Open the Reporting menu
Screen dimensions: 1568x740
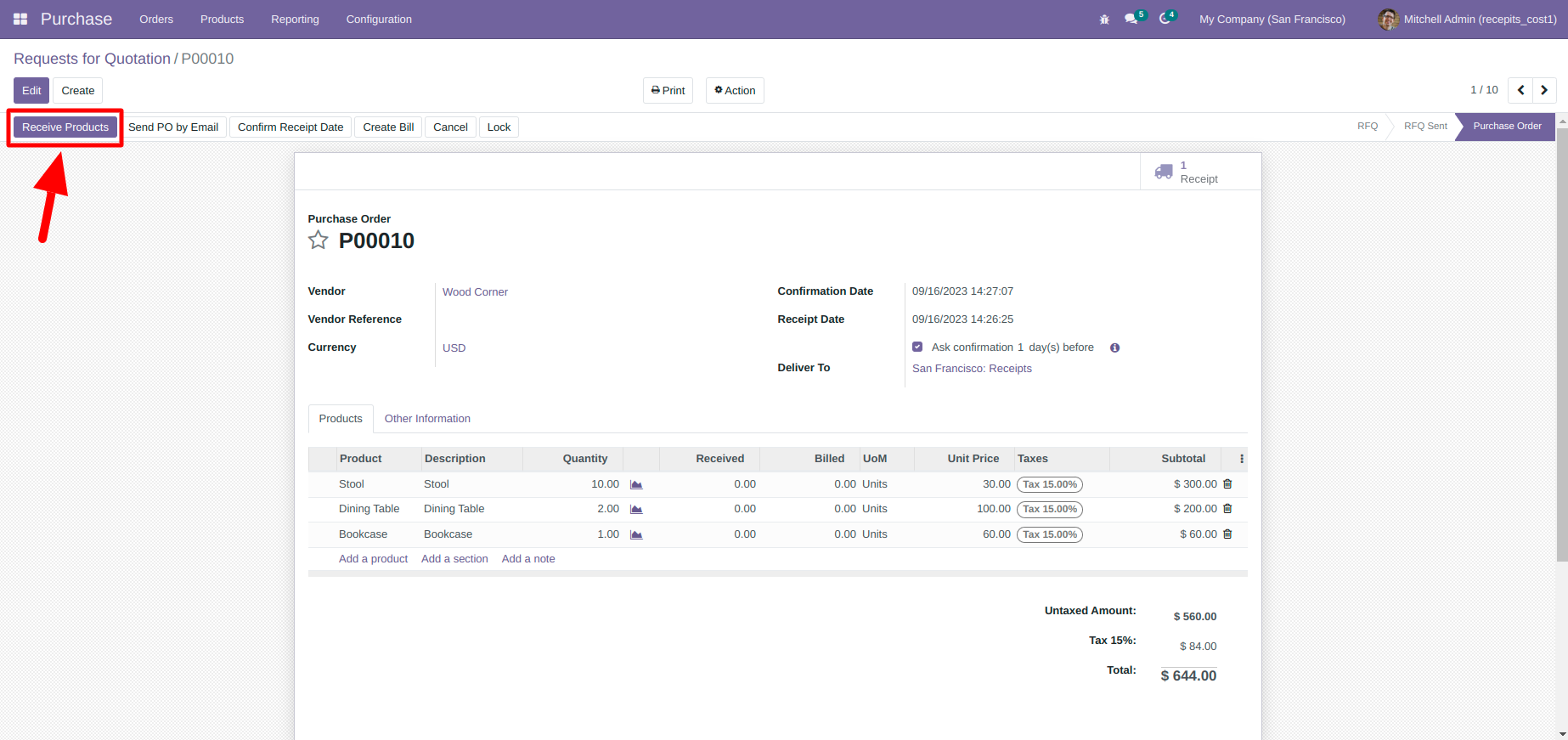point(295,19)
